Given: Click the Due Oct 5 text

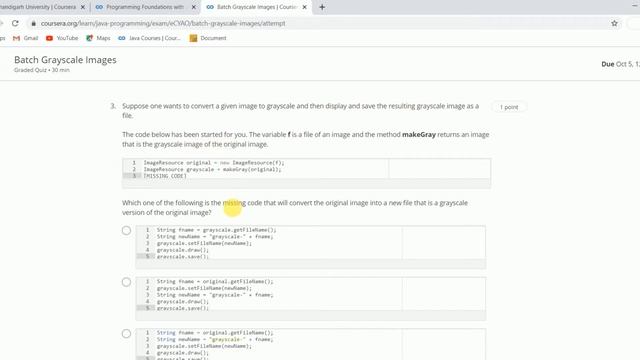Looking at the screenshot, I should tap(620, 64).
